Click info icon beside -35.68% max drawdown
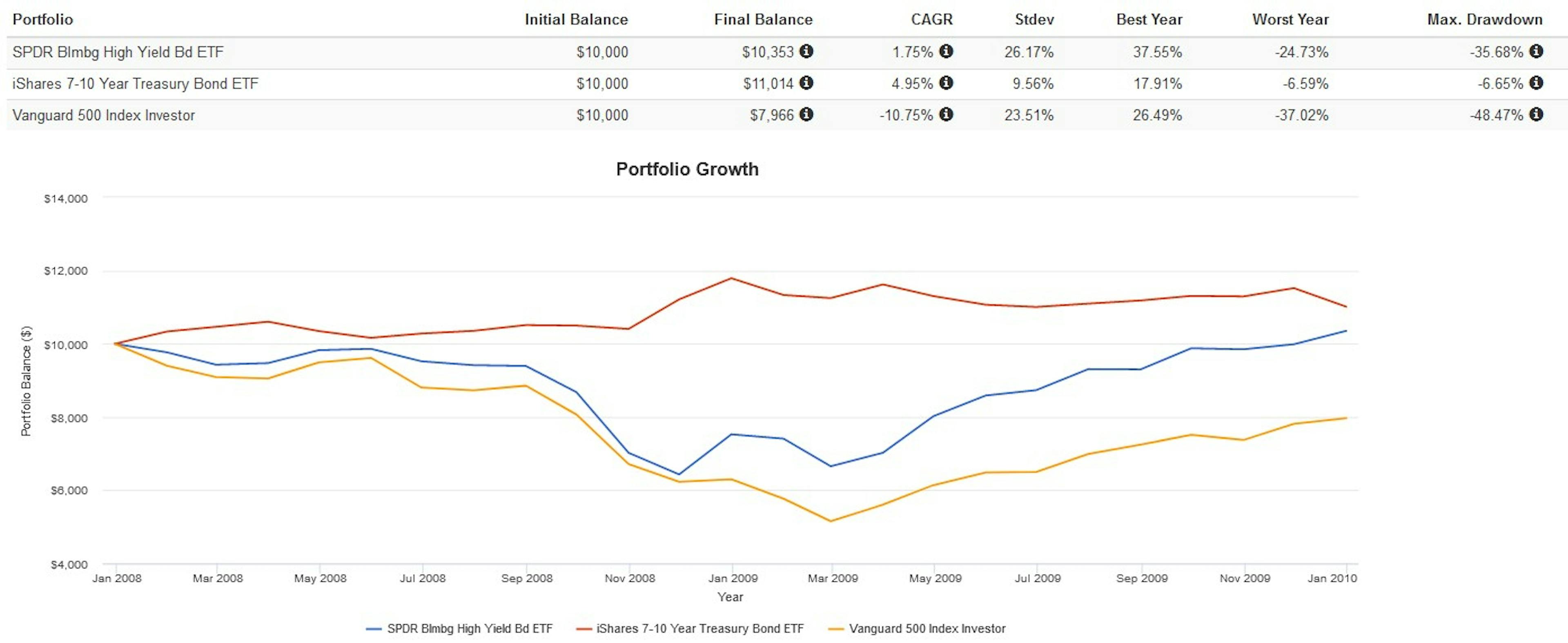The image size is (1568, 643). click(x=1536, y=51)
